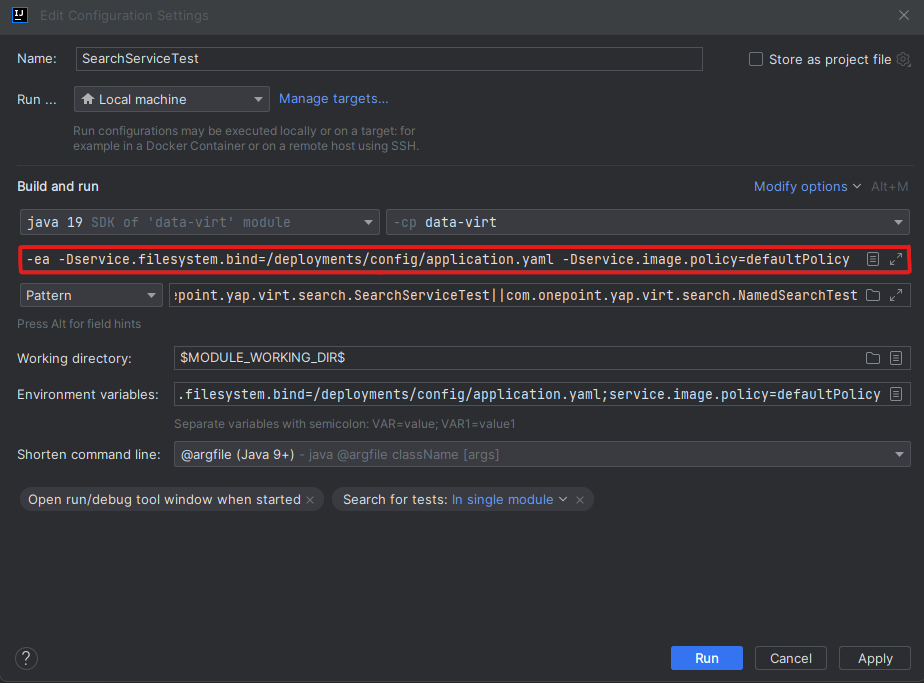This screenshot has width=924, height=683.
Task: Browse for working directory folder icon
Action: click(873, 358)
